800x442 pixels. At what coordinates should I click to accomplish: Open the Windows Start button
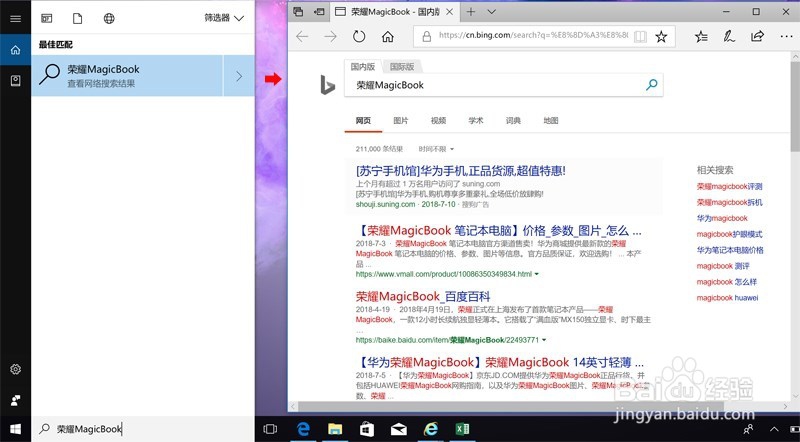15,429
